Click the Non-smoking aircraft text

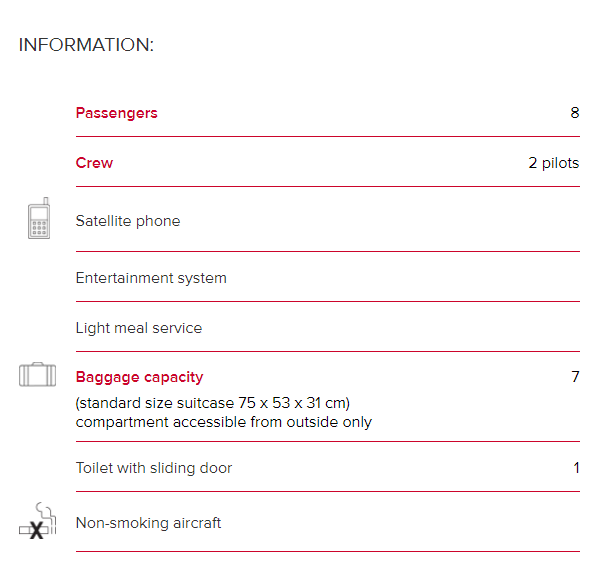(148, 523)
